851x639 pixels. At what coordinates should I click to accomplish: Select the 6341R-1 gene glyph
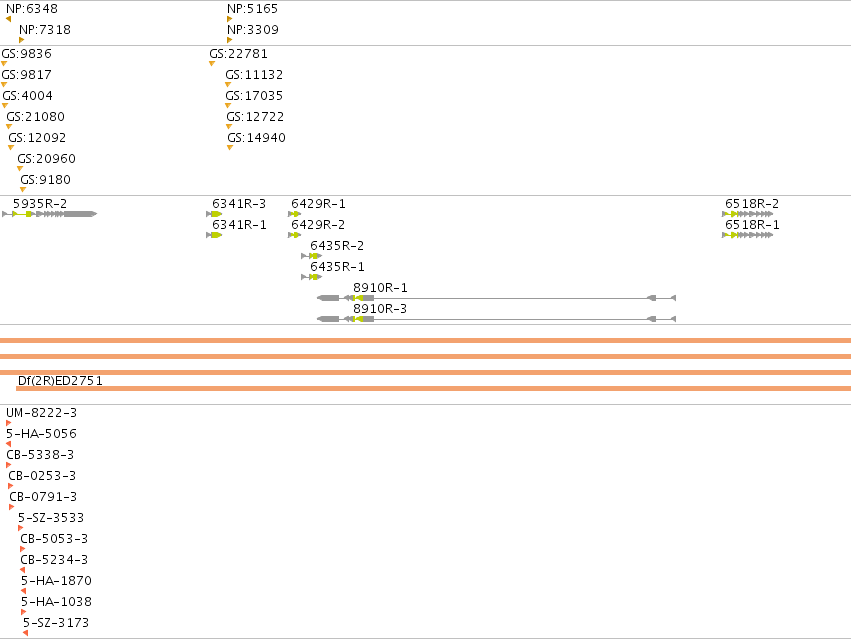[x=214, y=235]
